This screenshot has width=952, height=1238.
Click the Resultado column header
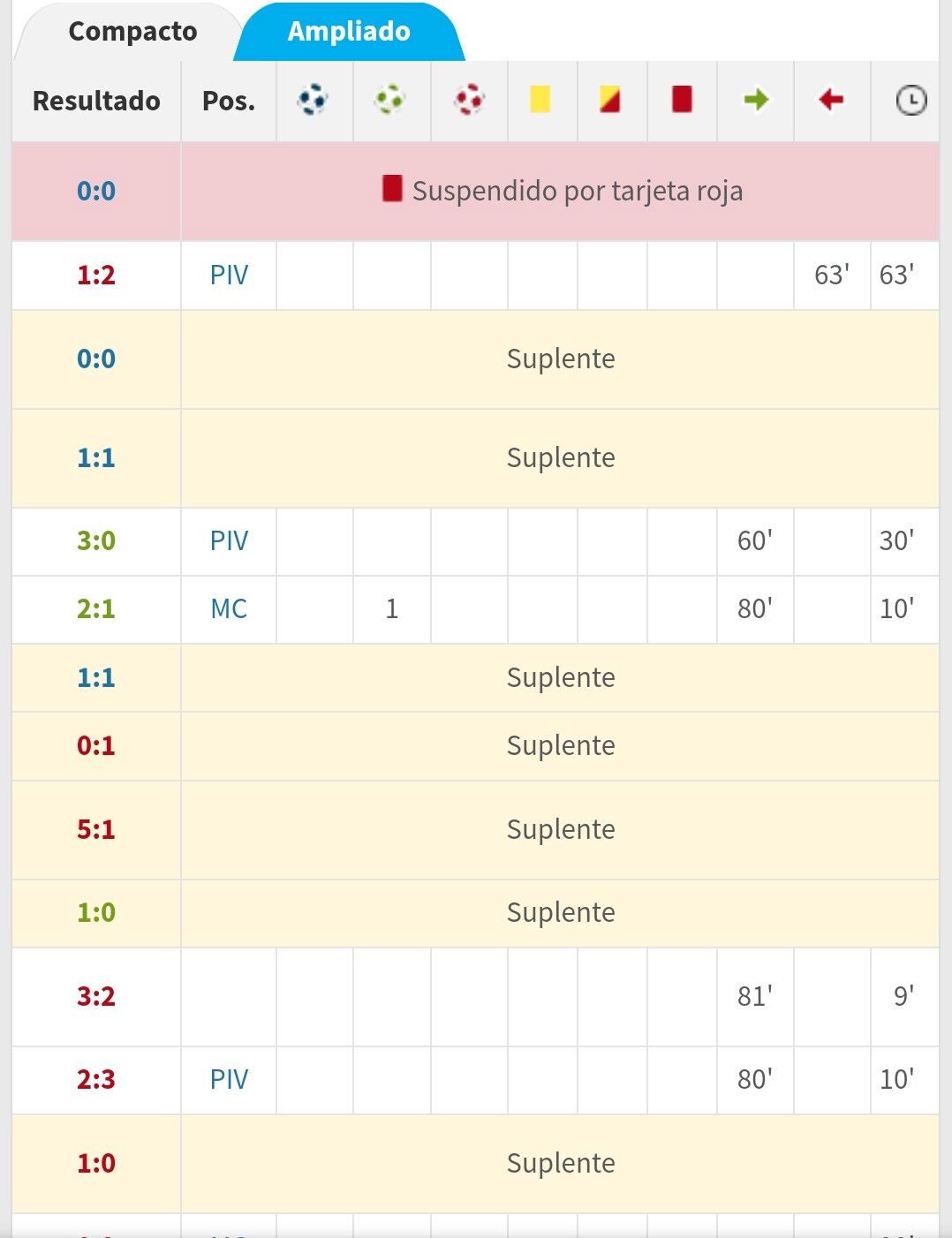click(x=96, y=101)
